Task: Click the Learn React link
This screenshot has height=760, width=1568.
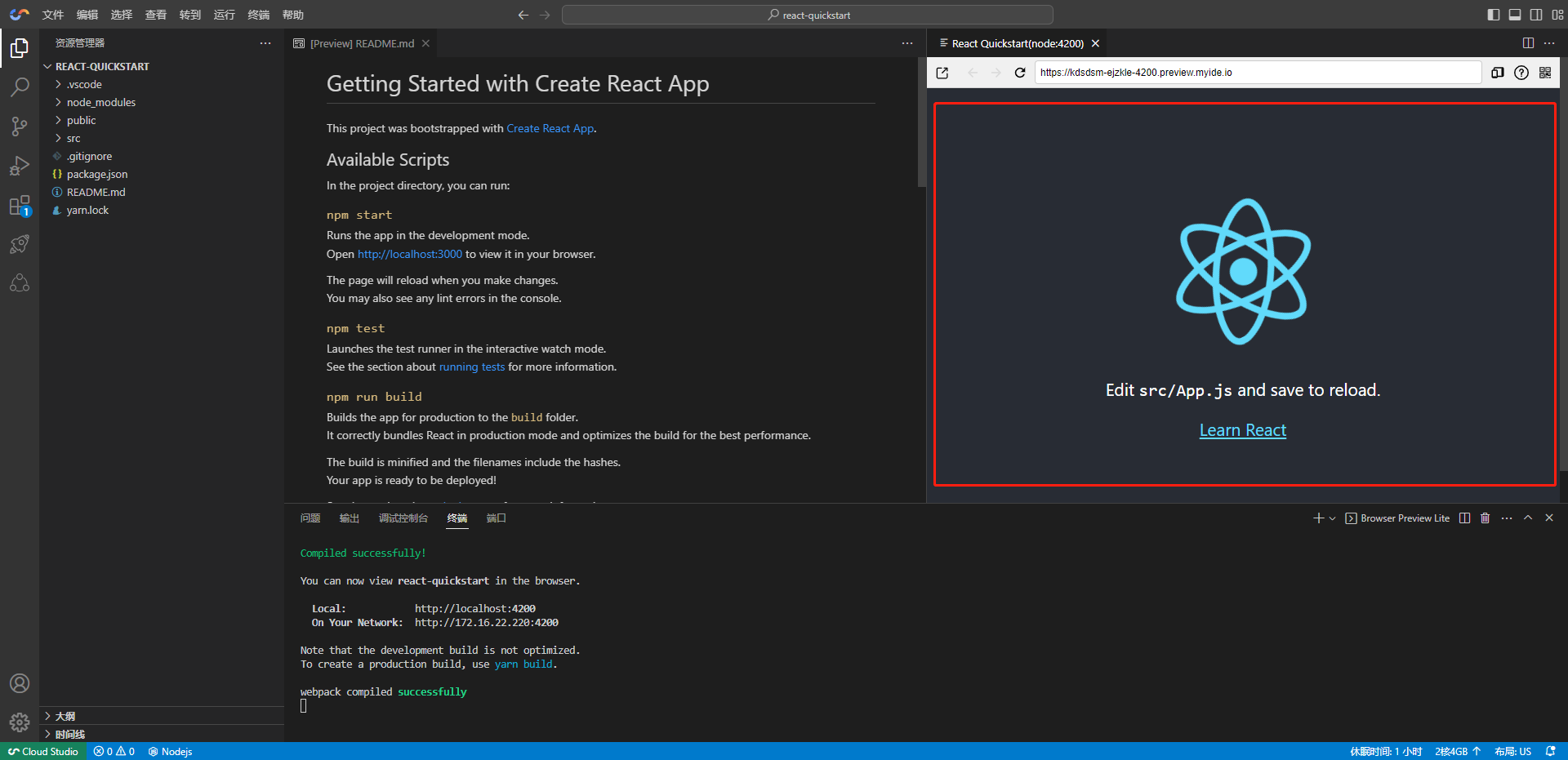Action: tap(1243, 430)
